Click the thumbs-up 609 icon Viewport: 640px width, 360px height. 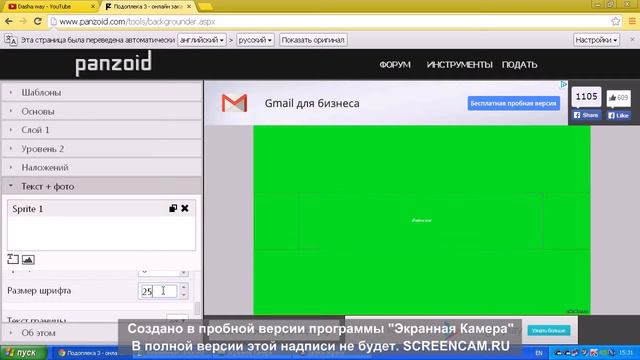click(x=619, y=98)
